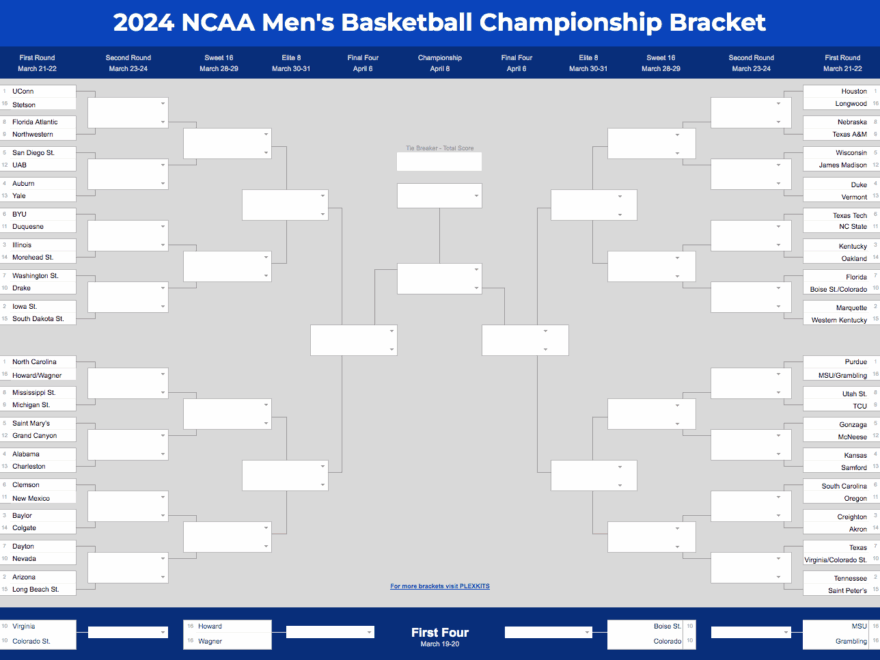Open the Virginia vs Colorado St. winner dropdown

point(127,632)
